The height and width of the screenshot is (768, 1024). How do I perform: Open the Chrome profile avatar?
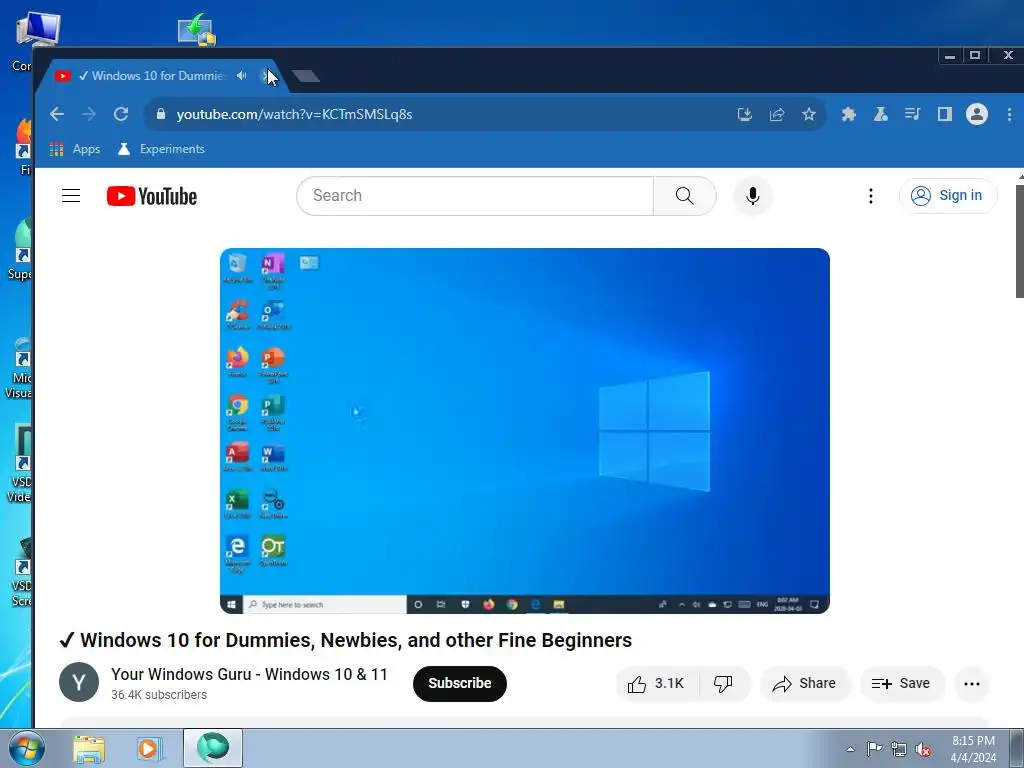coord(977,114)
